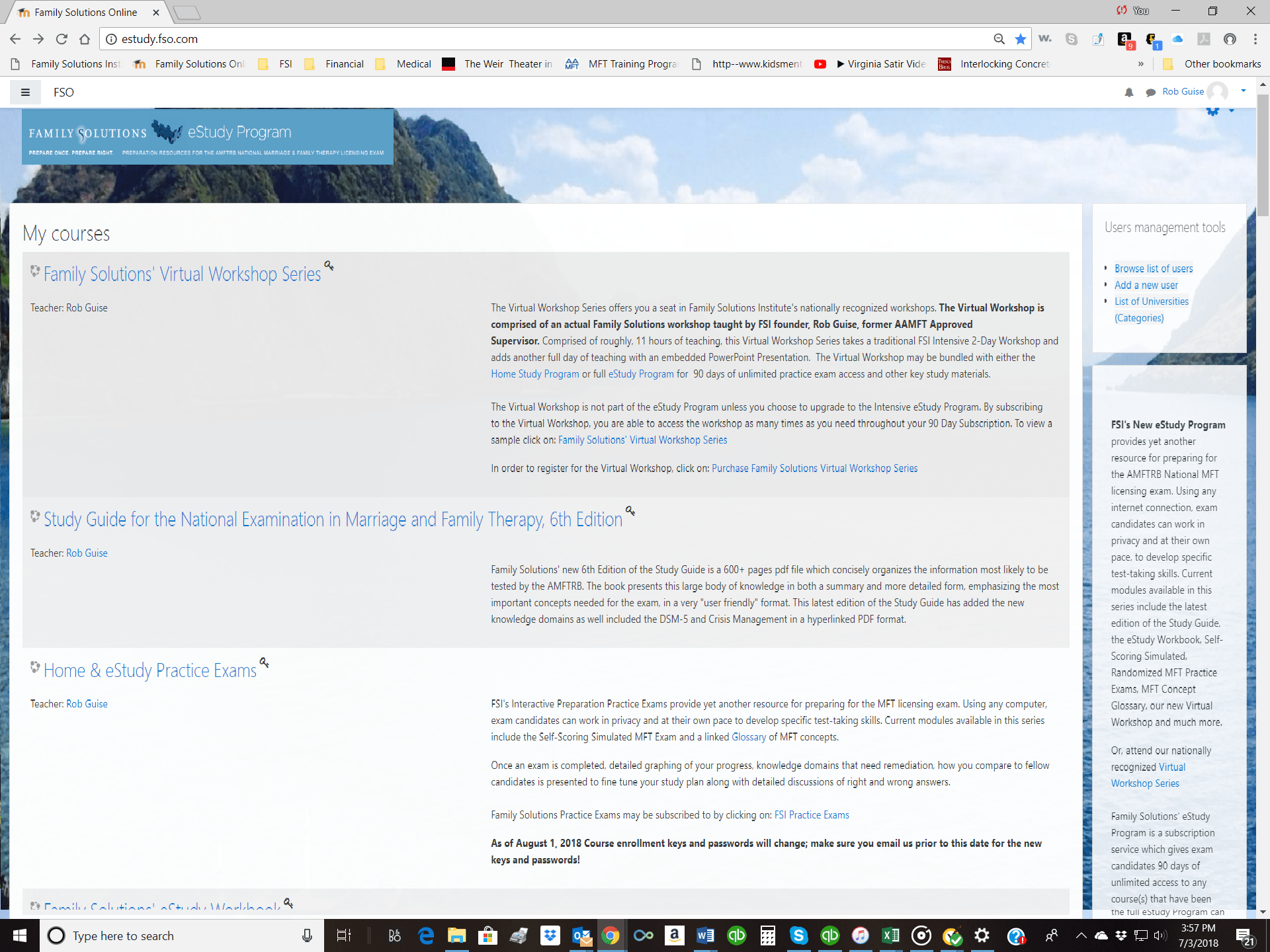Click the key icon beside Virtual Workshop Series
1270x952 pixels.
329,266
